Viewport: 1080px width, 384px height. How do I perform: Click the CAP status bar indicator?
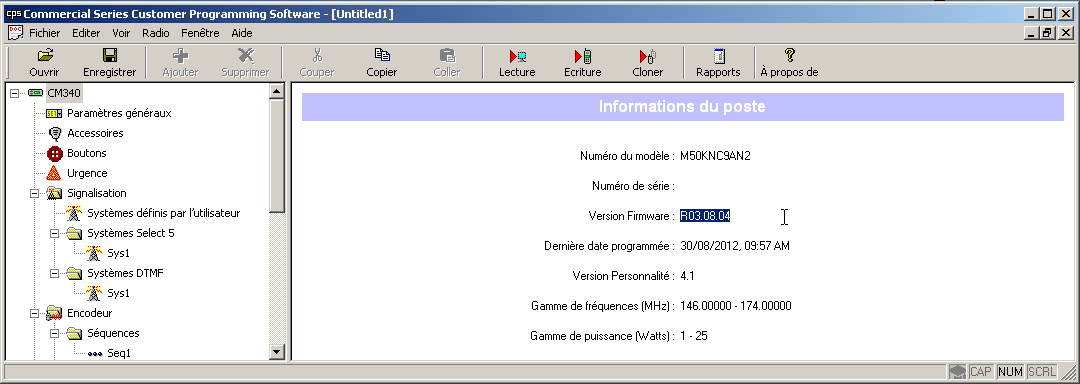click(981, 372)
